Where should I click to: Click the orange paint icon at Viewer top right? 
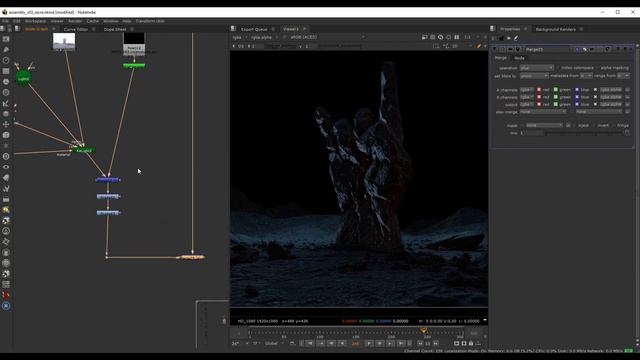479,46
